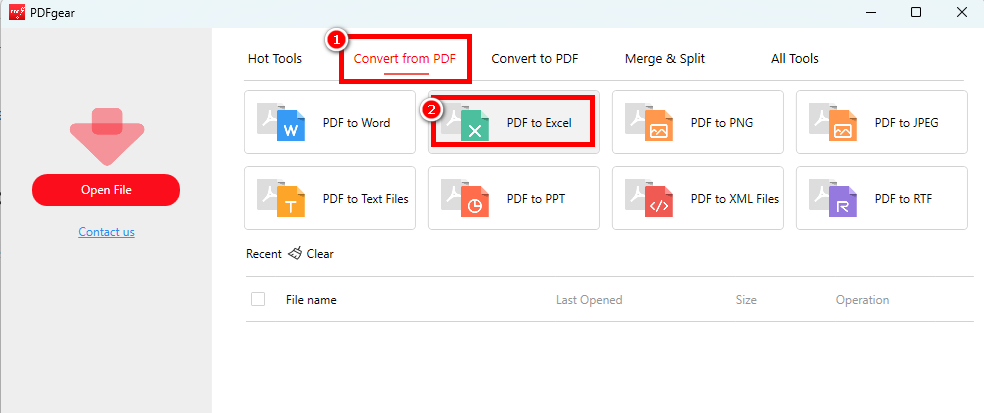Close the PDFgear window
Image resolution: width=984 pixels, height=413 pixels.
coord(961,12)
